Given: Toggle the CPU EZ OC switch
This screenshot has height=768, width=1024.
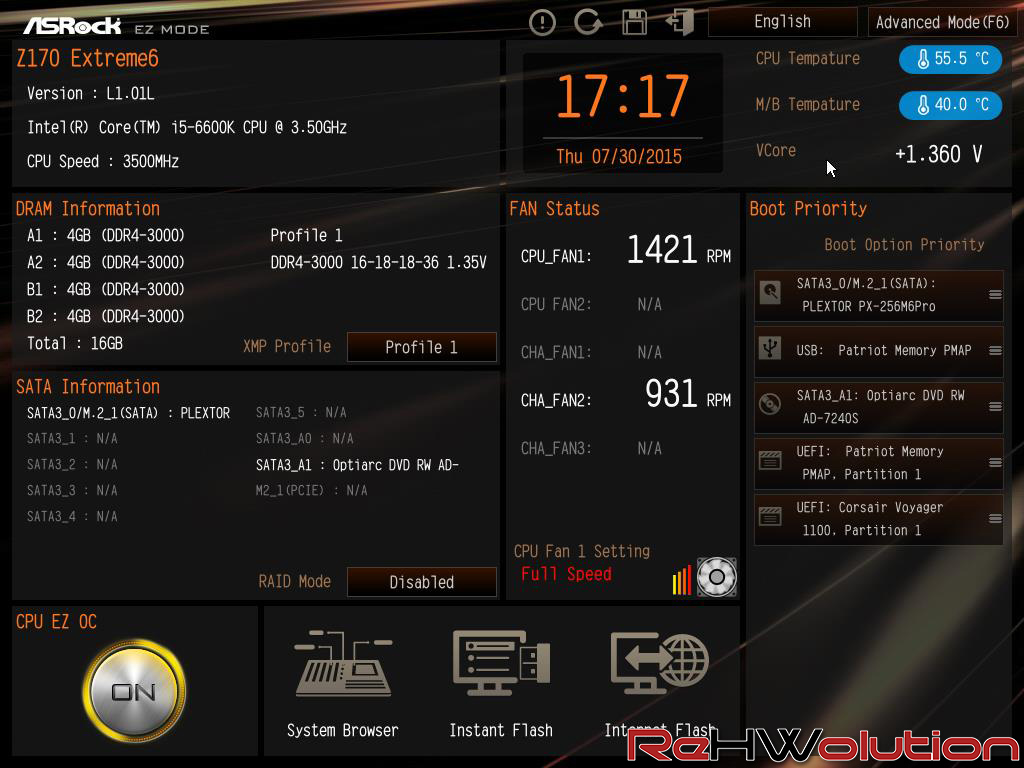Looking at the screenshot, I should 134,691.
